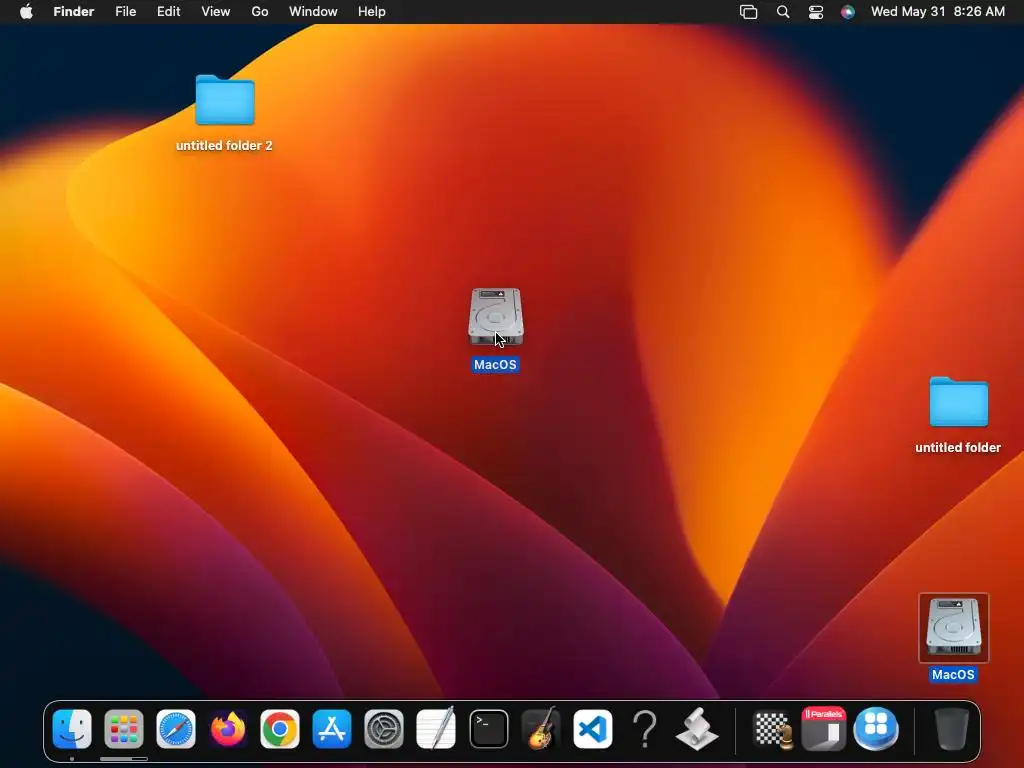Open the Chess app from the Dock
1024x768 pixels.
pos(773,728)
